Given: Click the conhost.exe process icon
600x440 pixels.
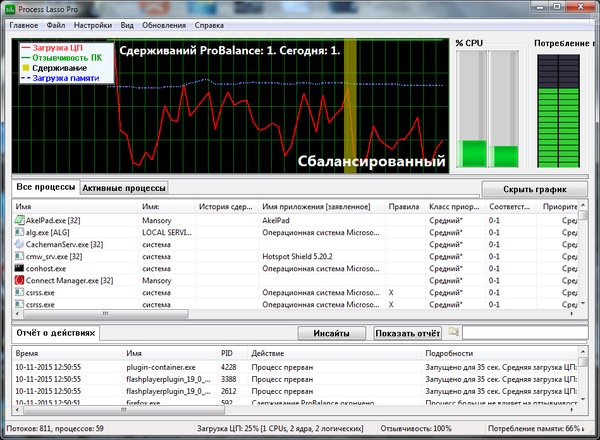Looking at the screenshot, I should tap(18, 268).
